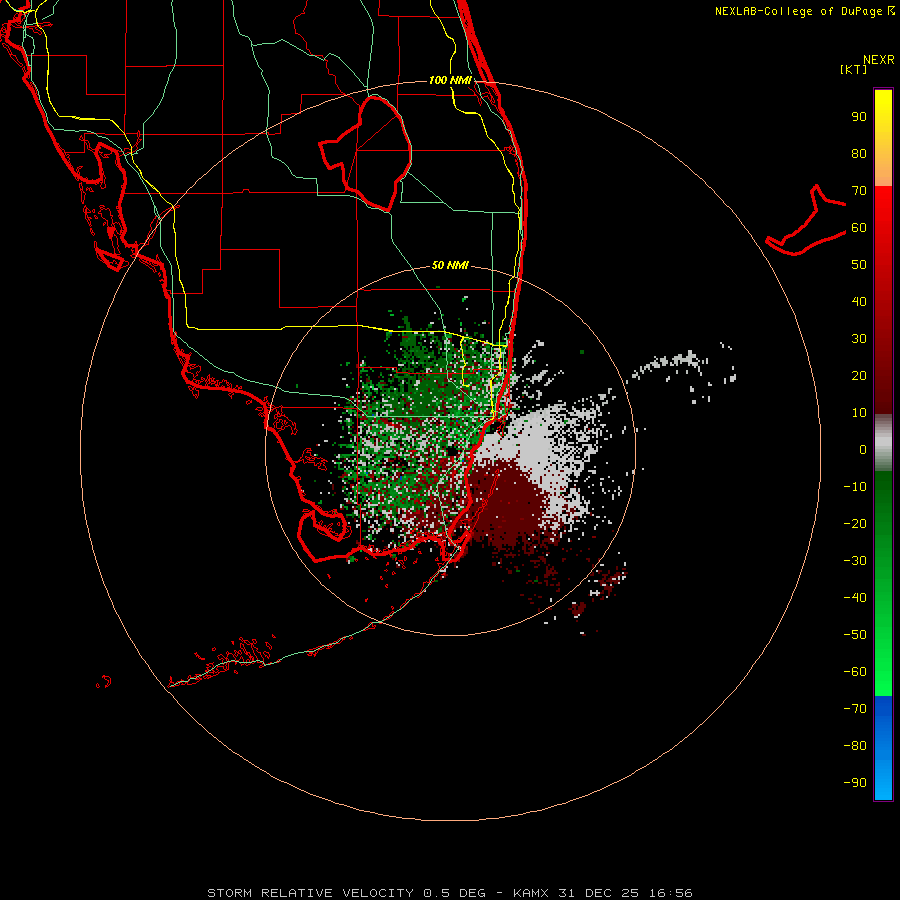Click the -60 velocity scale label
Screen dimensions: 900x900
855,672
